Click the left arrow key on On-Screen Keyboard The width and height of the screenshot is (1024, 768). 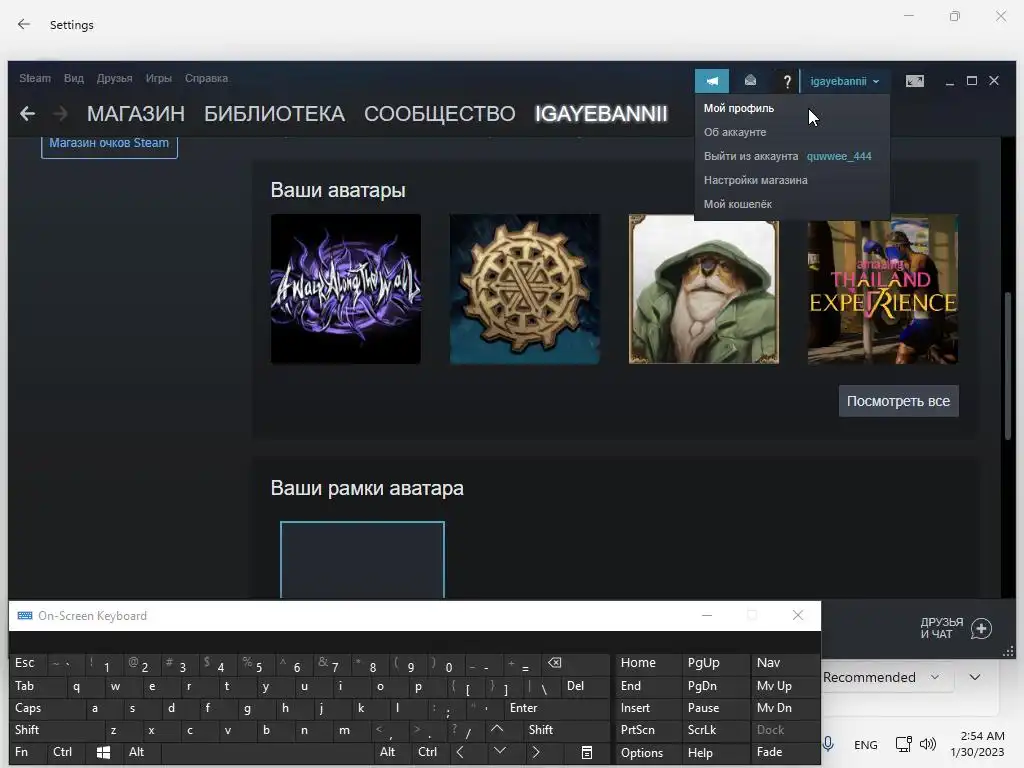click(460, 752)
